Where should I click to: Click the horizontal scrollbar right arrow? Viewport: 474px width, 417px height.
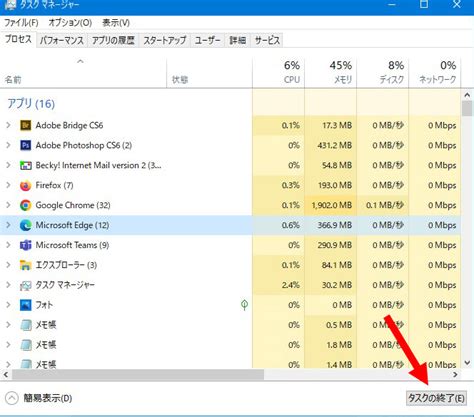point(455,375)
